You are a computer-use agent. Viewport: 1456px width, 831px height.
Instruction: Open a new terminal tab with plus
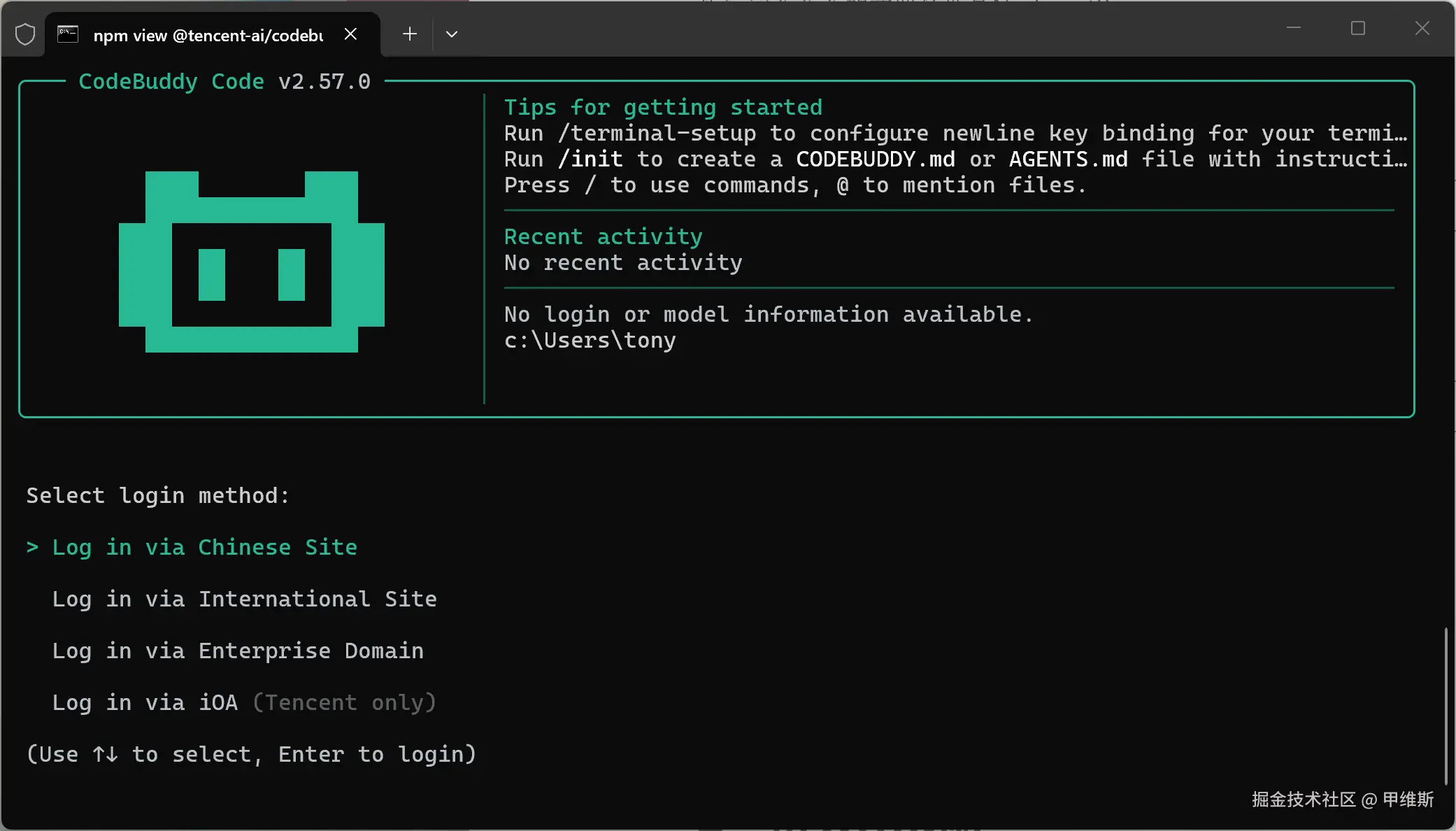coord(410,34)
